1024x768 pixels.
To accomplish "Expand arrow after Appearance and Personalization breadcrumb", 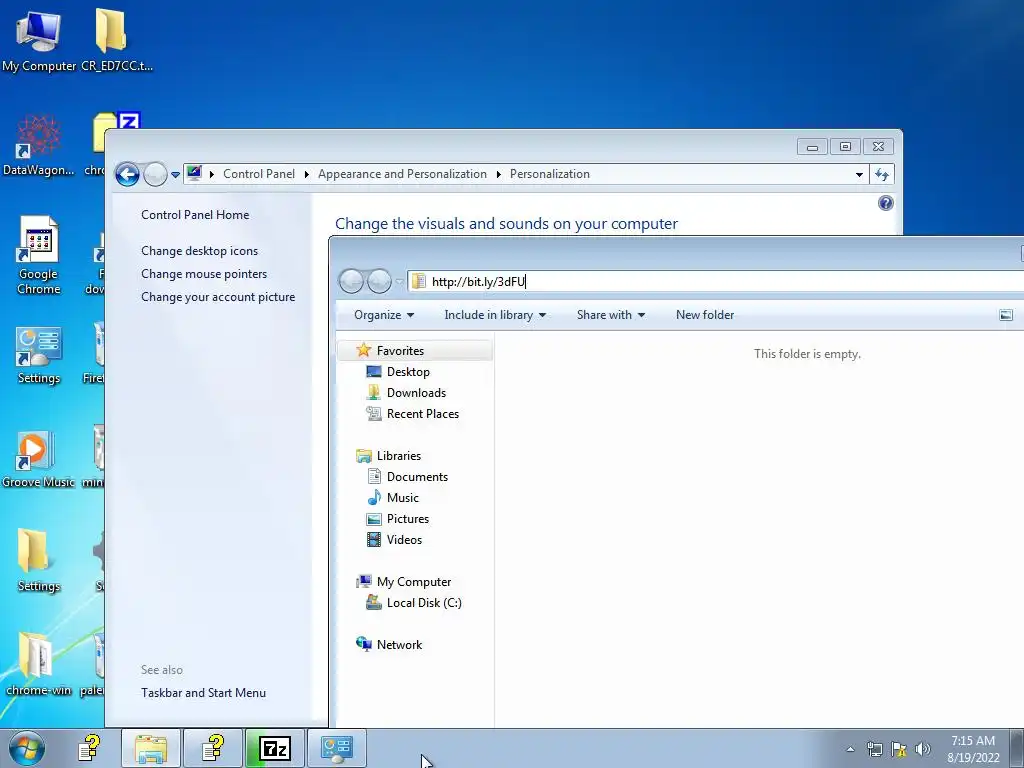I will 498,174.
